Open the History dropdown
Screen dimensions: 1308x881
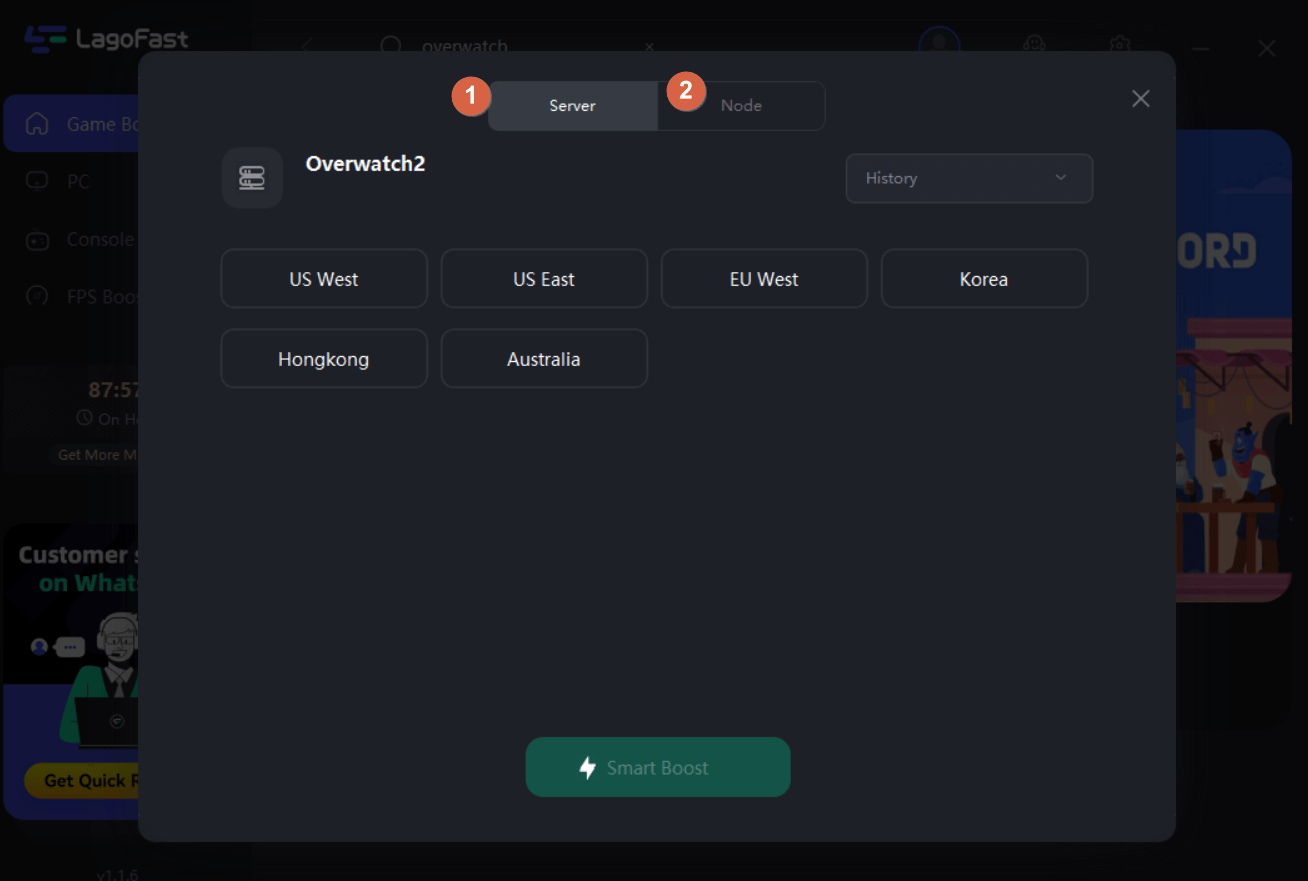(969, 178)
